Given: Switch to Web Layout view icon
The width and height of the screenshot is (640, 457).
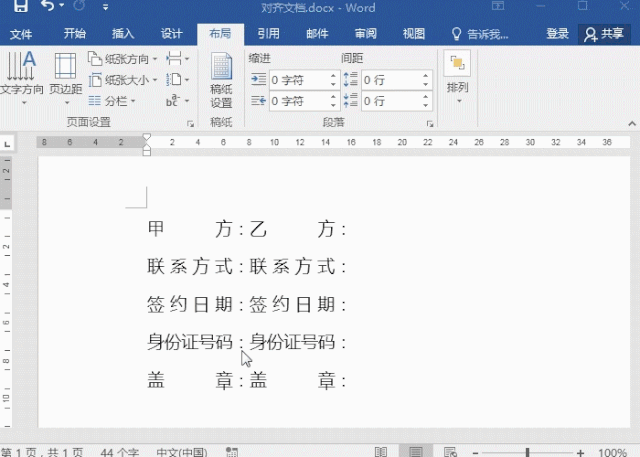Looking at the screenshot, I should point(450,452).
